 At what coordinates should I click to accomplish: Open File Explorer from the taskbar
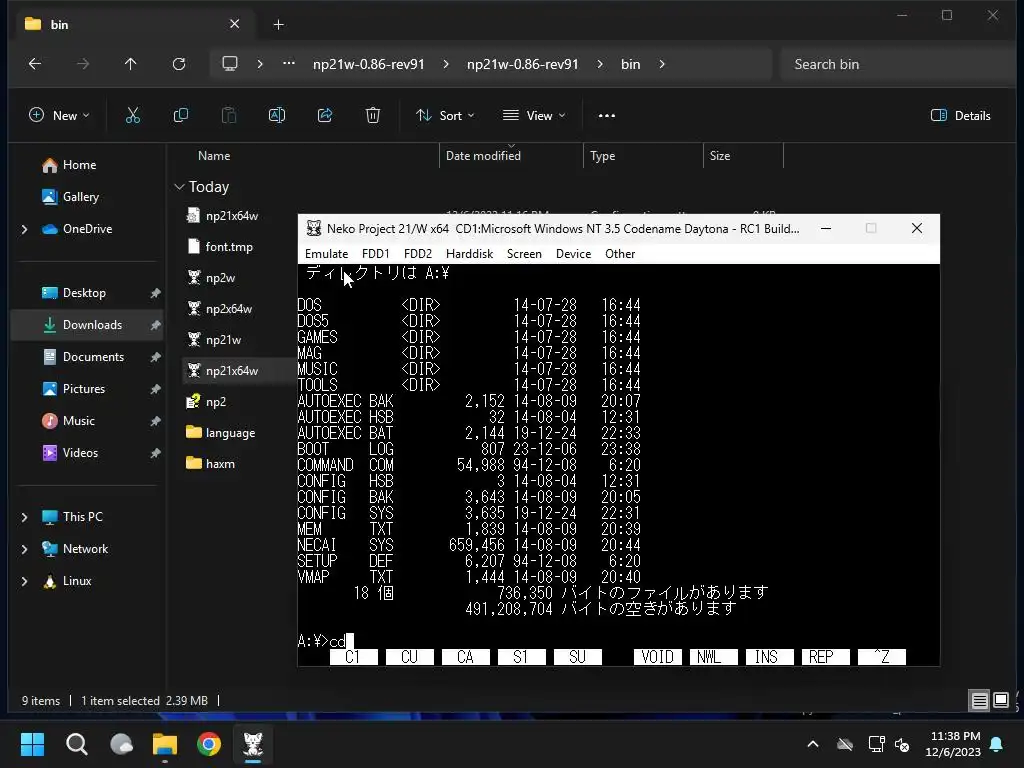(165, 744)
